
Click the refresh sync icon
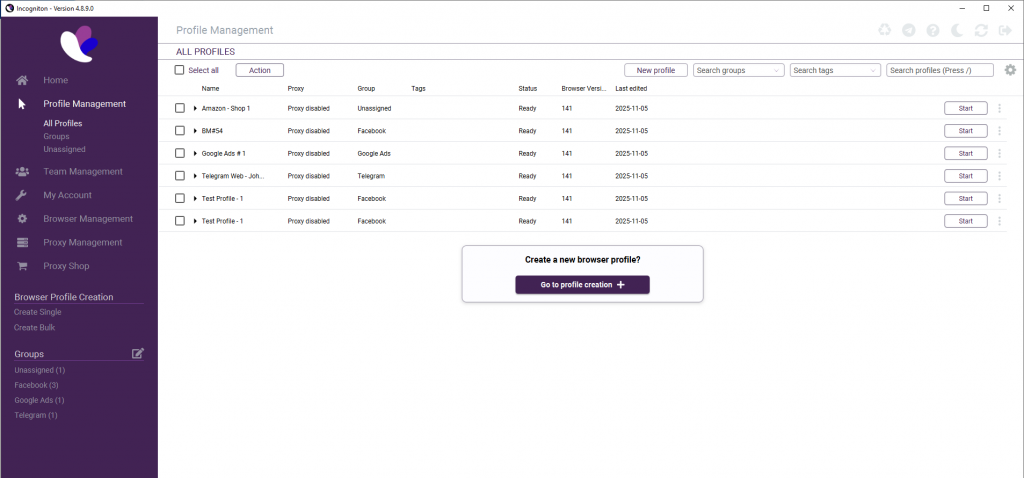[x=981, y=30]
